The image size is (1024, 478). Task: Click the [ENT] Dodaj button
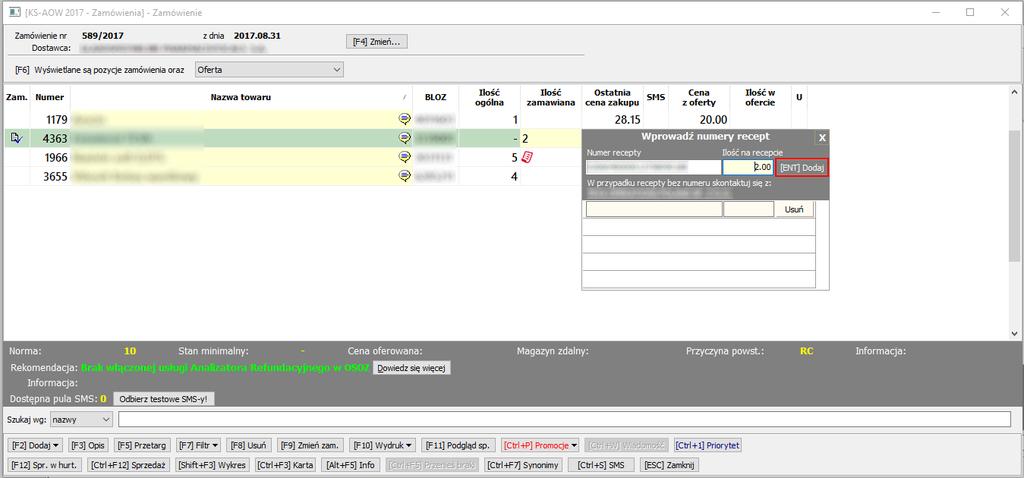coord(802,167)
